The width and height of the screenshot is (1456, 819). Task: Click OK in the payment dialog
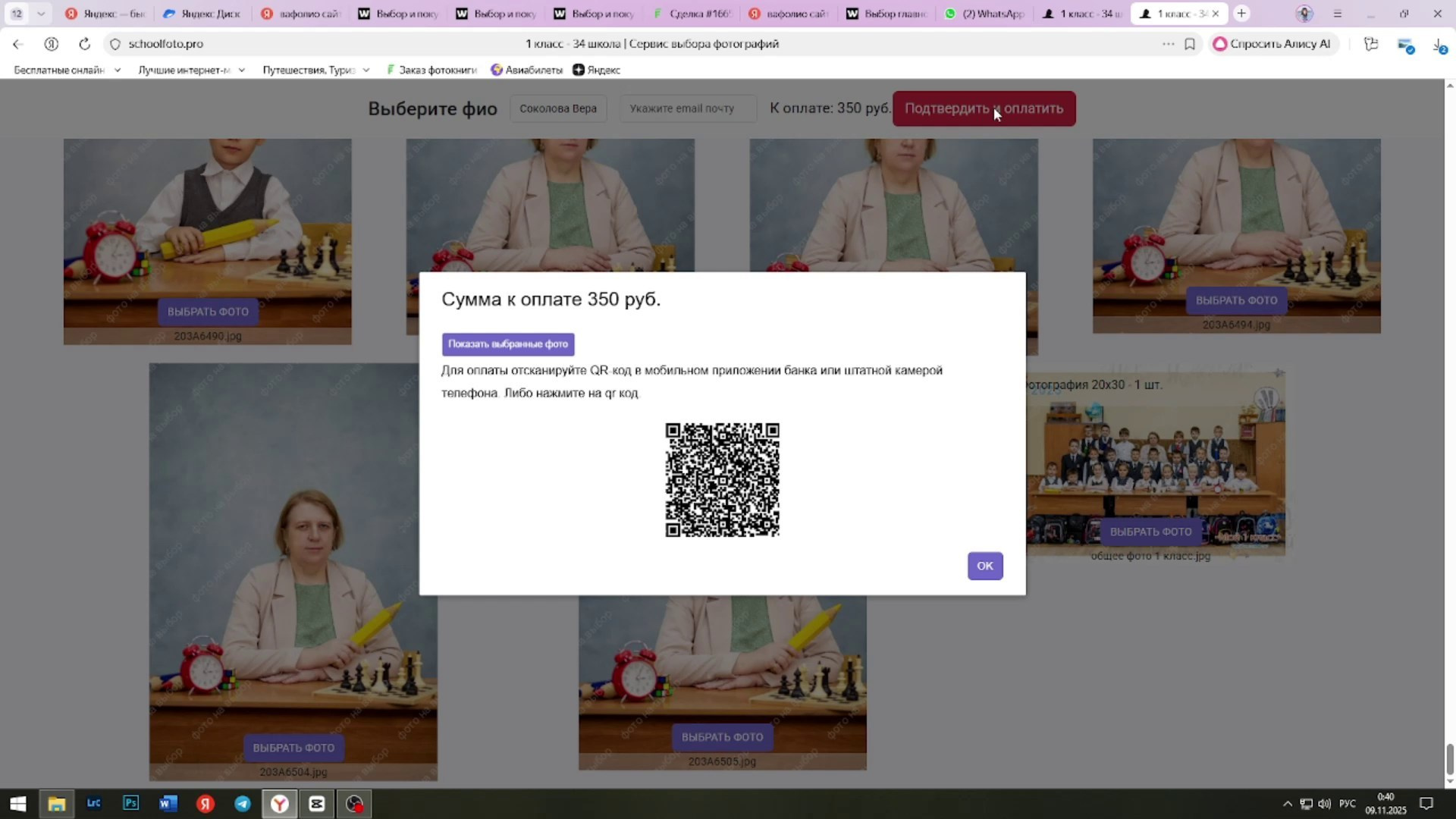(x=984, y=566)
